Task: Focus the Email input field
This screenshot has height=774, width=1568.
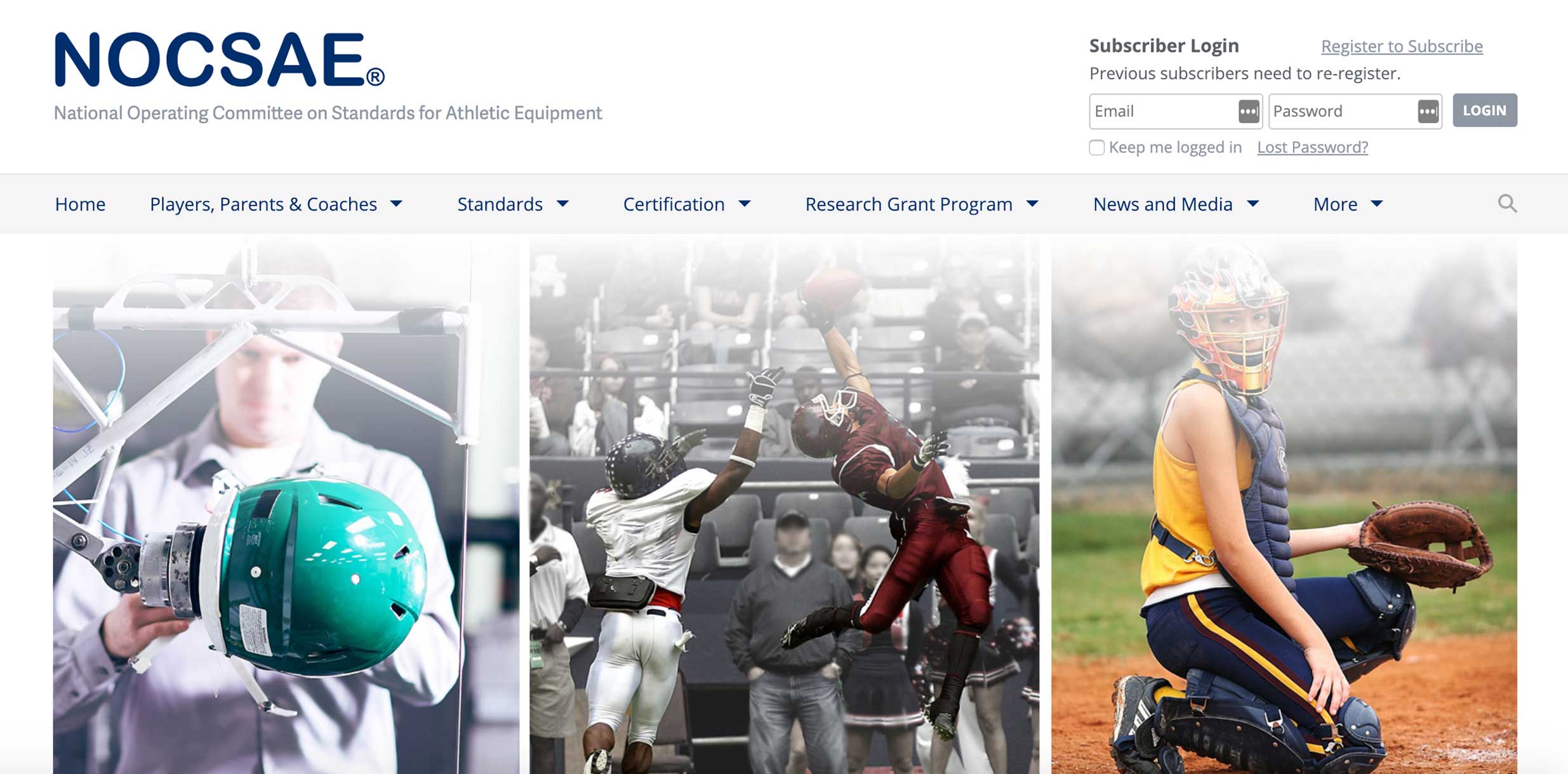Action: click(1176, 111)
